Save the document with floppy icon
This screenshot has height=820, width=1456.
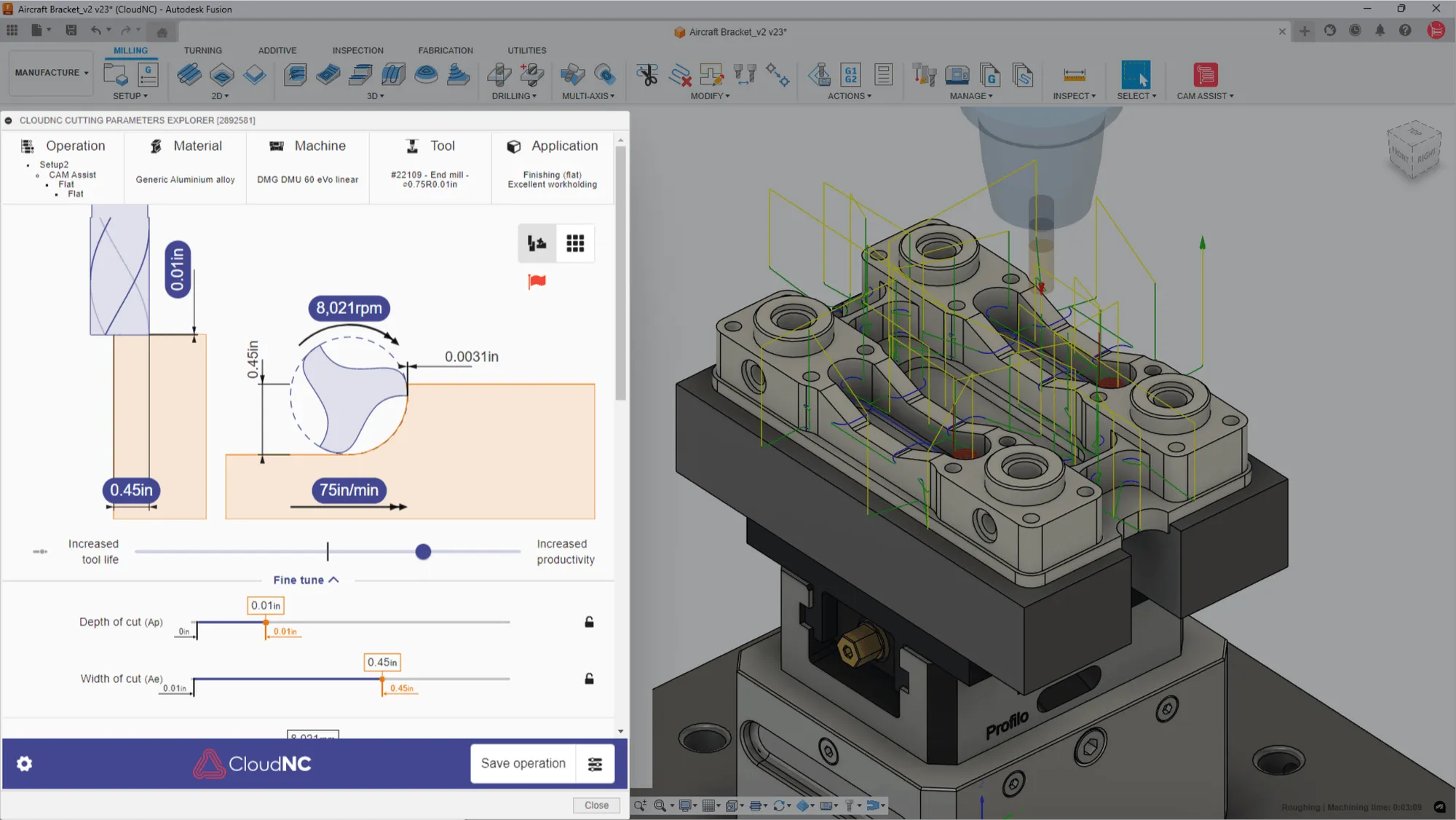(71, 31)
